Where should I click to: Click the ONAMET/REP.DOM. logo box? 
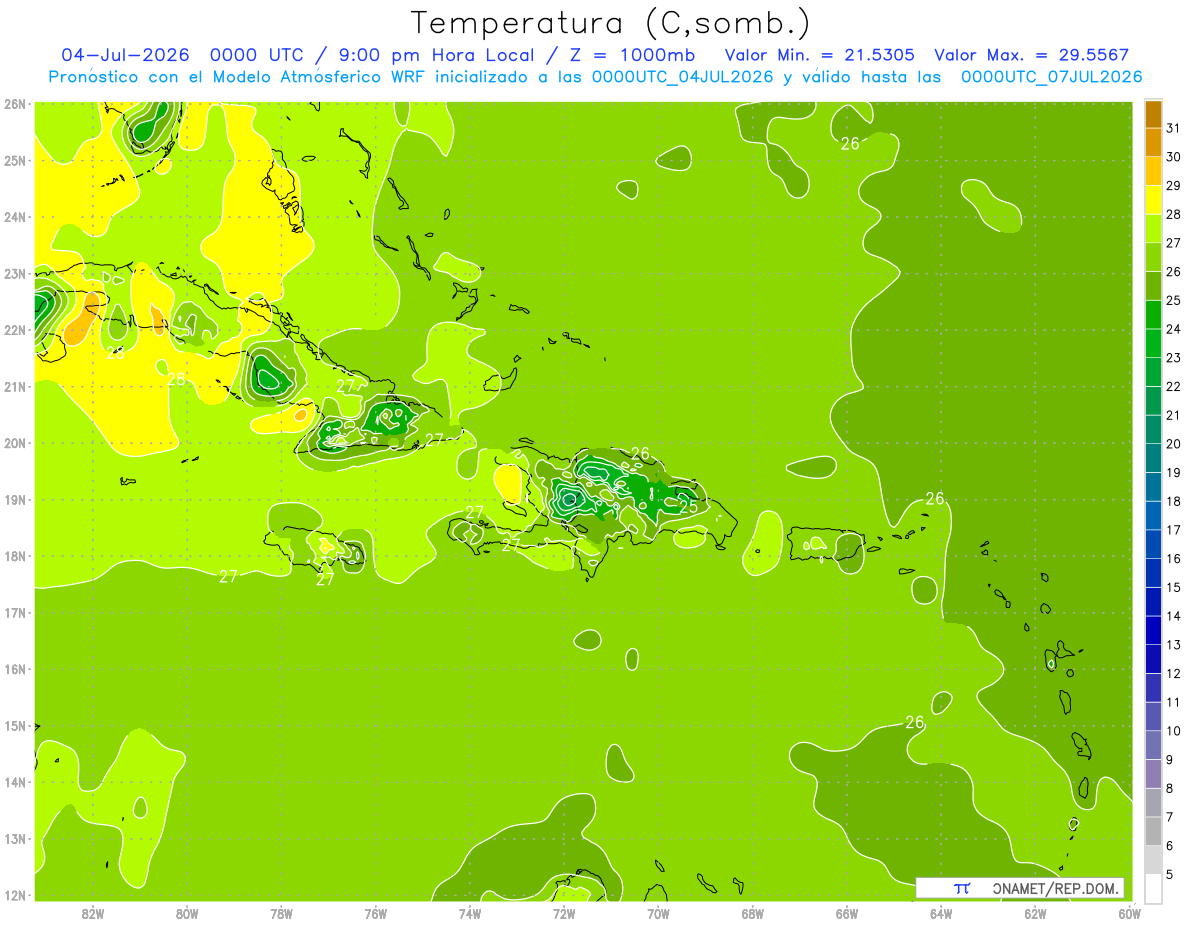[1019, 888]
